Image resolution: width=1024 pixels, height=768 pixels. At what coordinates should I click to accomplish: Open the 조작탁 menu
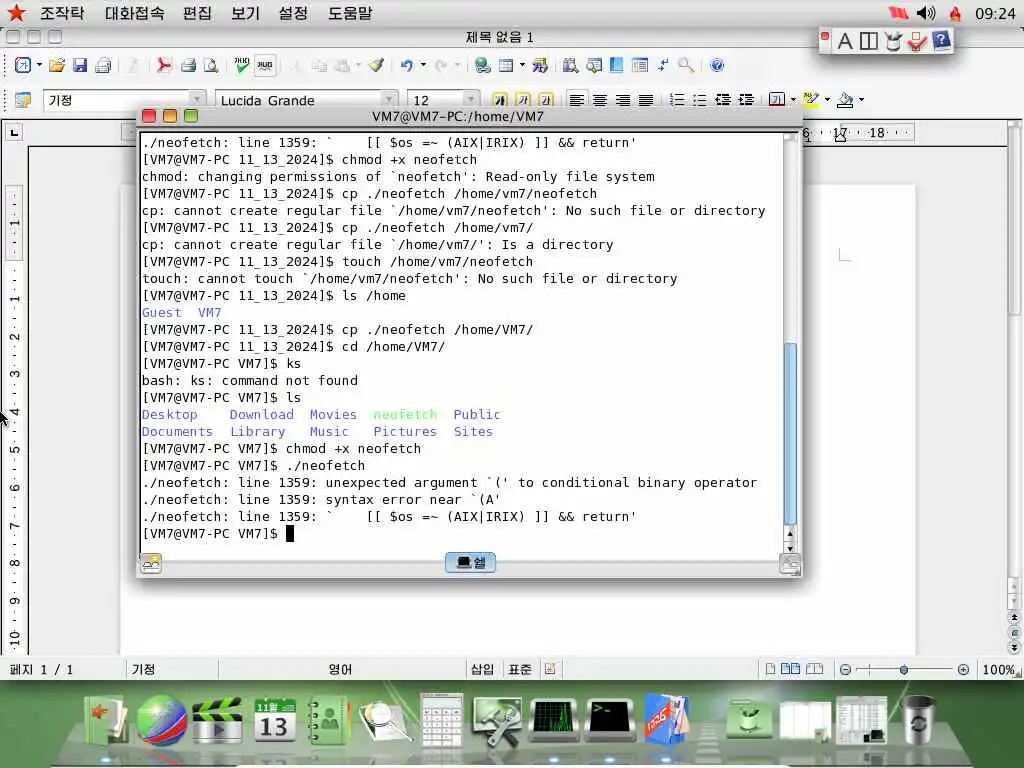click(x=62, y=13)
